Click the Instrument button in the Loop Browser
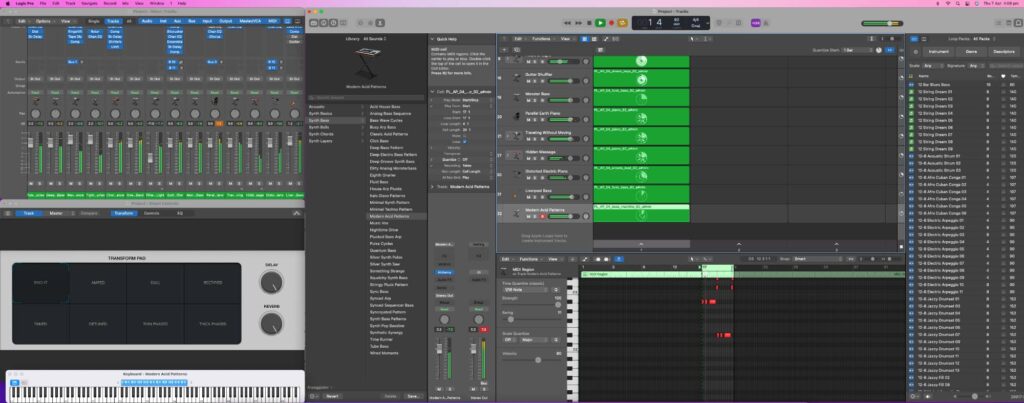The height and width of the screenshot is (403, 1024). (938, 52)
